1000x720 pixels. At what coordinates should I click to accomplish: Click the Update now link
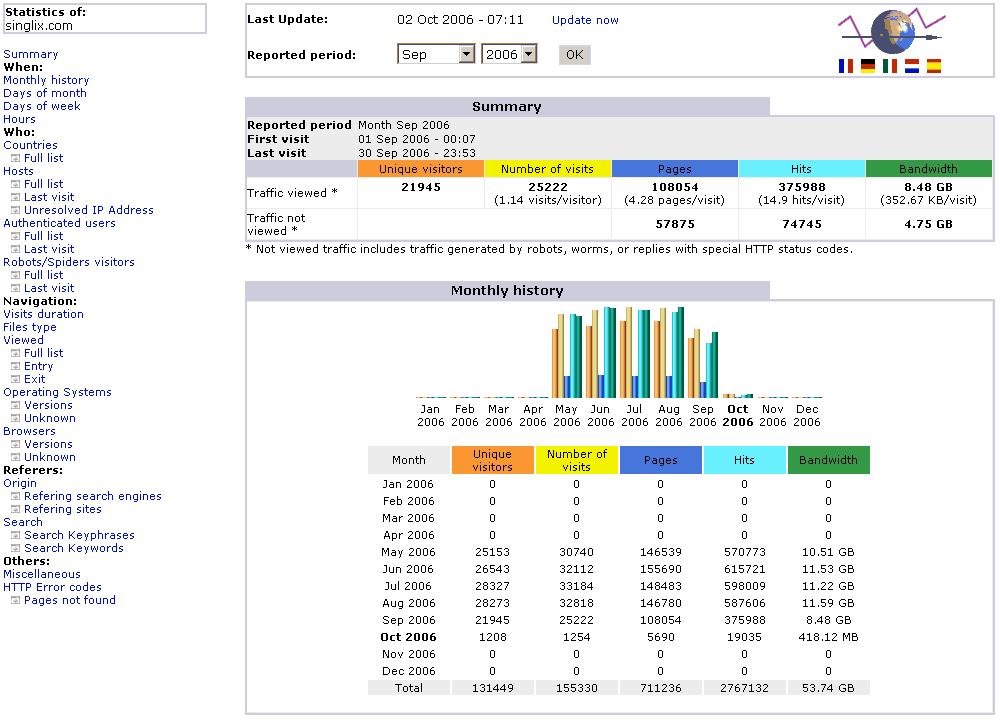[x=585, y=20]
